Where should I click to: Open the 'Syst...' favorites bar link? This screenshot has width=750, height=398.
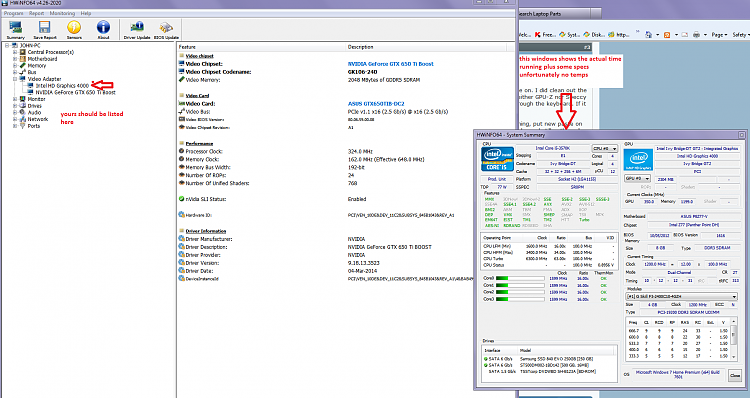tap(569, 34)
